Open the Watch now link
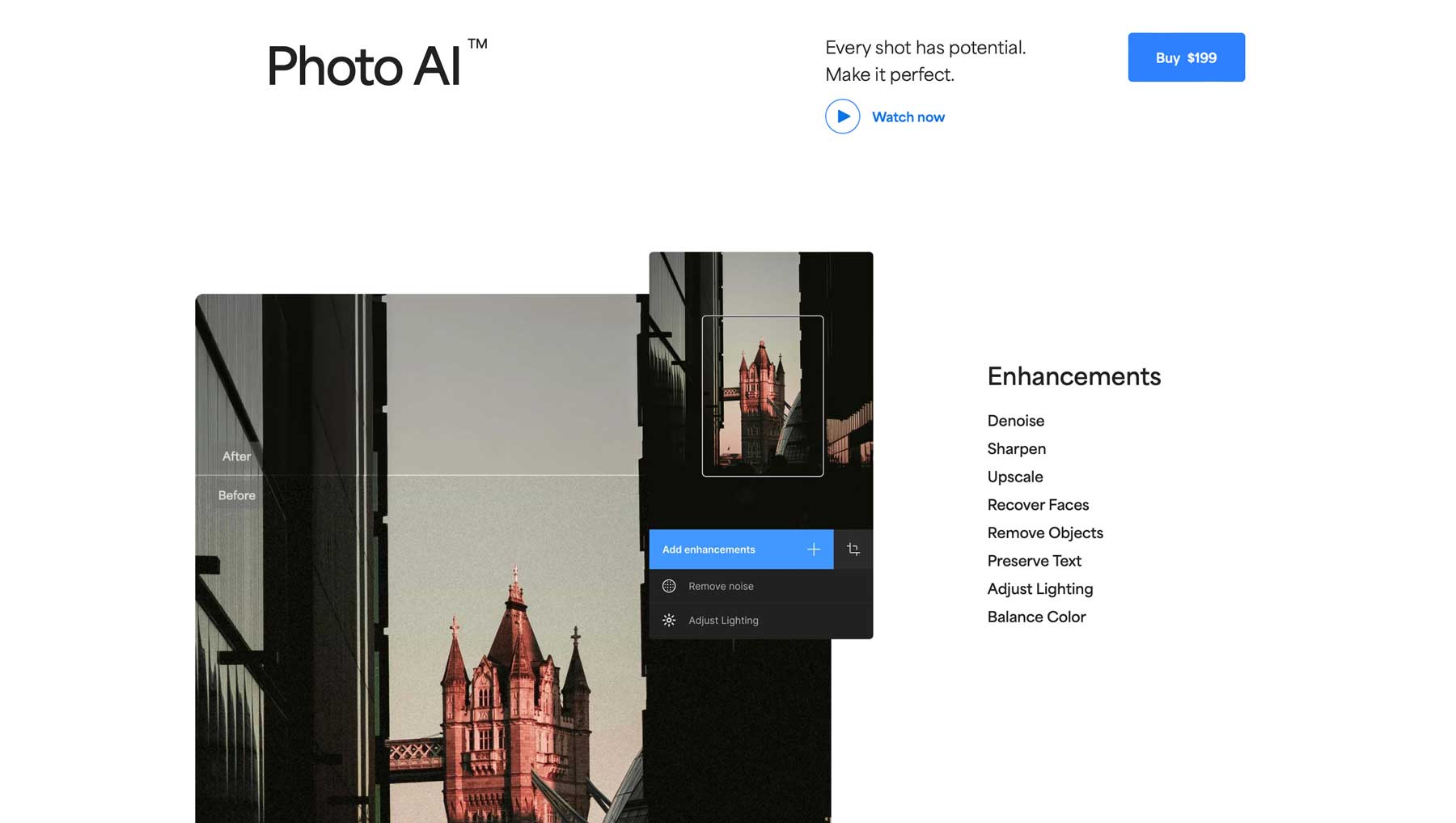This screenshot has width=1456, height=823. (x=908, y=117)
